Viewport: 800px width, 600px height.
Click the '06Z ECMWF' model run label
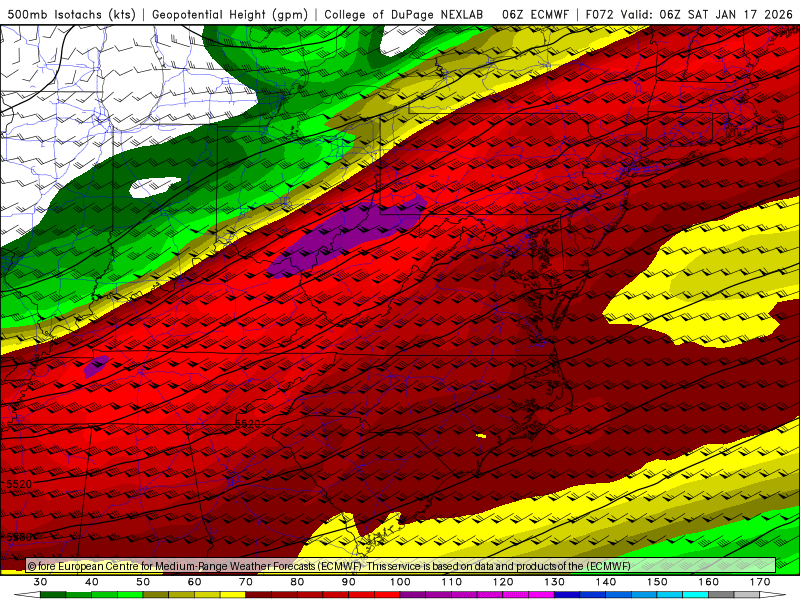tap(535, 14)
